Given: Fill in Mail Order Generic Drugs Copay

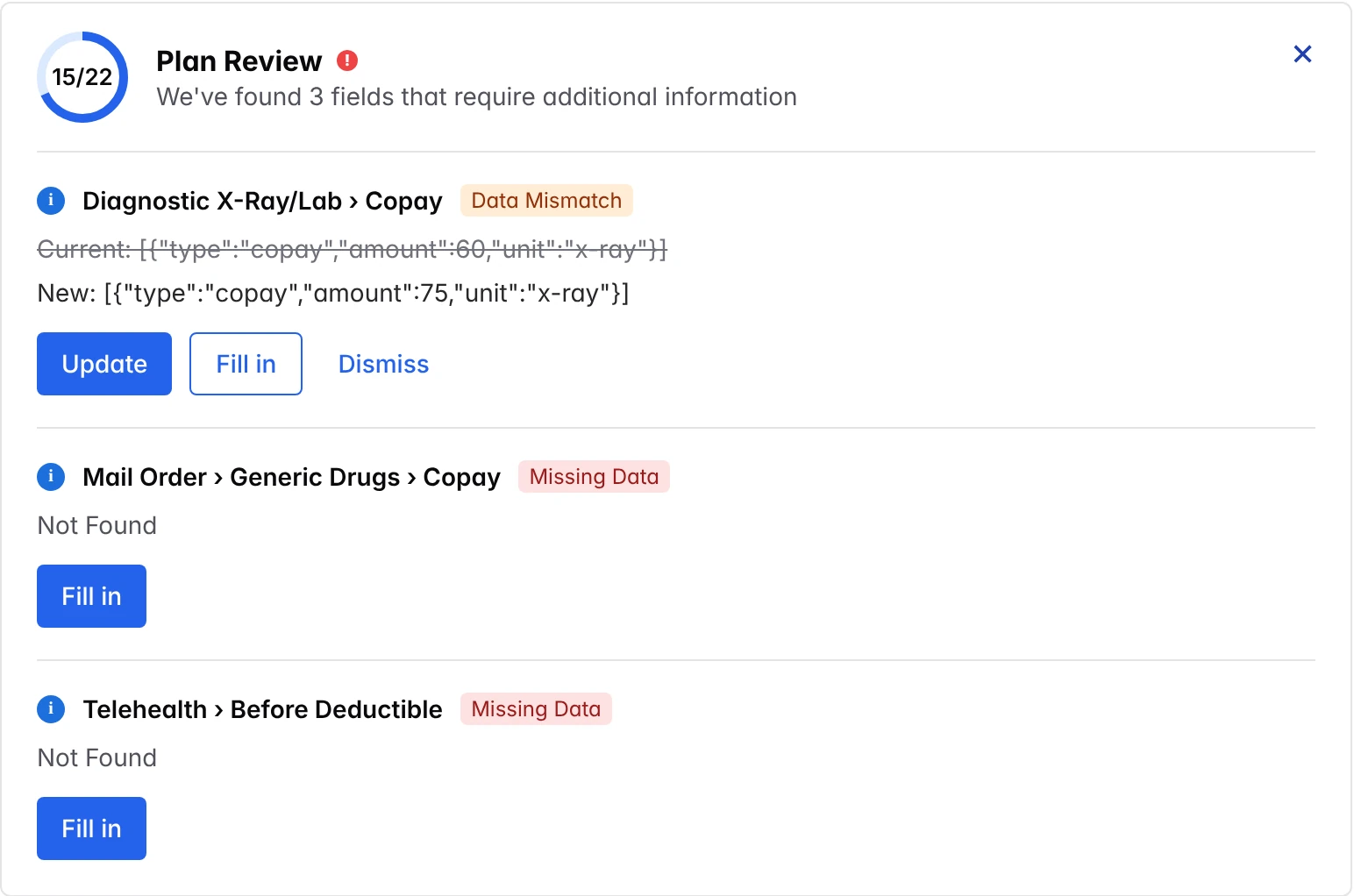Looking at the screenshot, I should [91, 596].
